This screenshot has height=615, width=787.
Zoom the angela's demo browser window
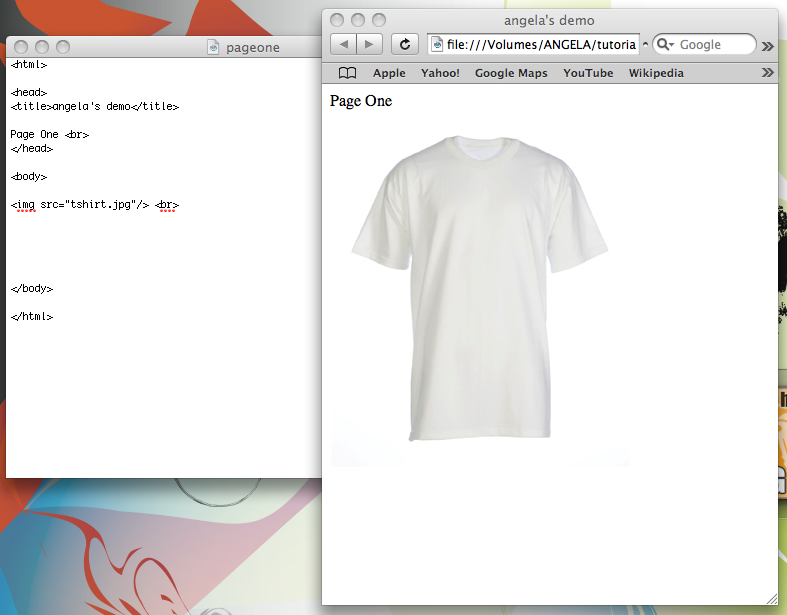click(379, 20)
